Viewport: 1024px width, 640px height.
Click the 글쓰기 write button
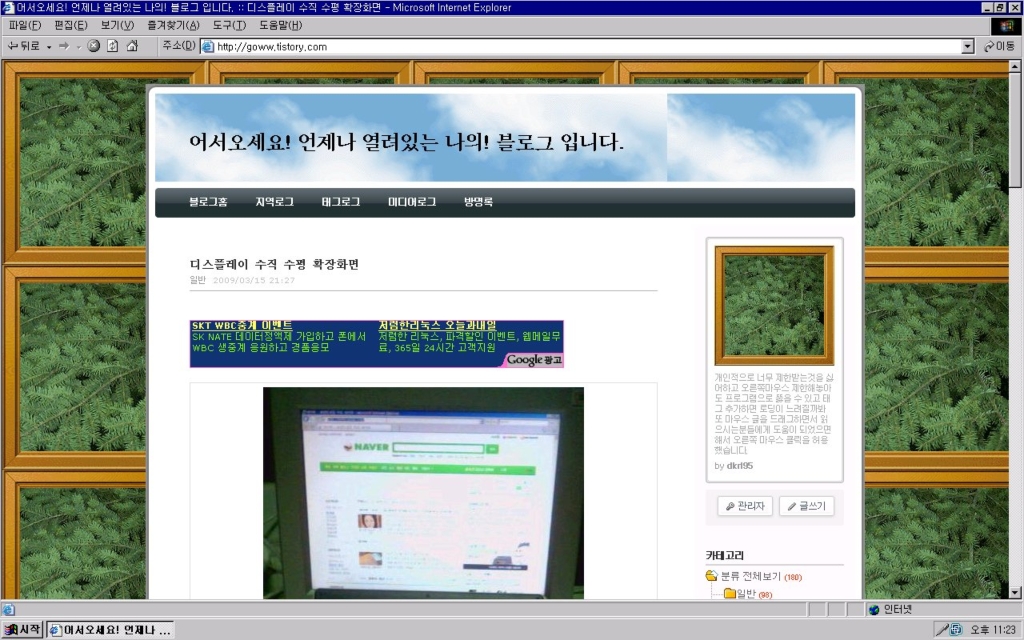point(807,506)
